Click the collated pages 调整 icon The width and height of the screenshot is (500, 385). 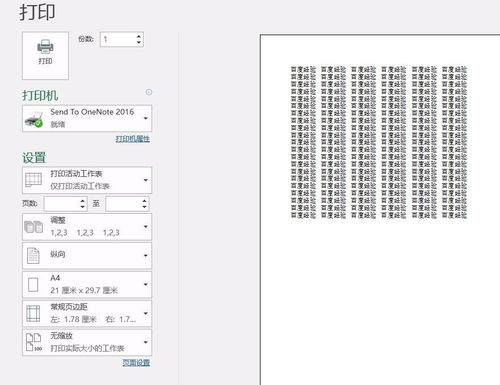pos(33,227)
